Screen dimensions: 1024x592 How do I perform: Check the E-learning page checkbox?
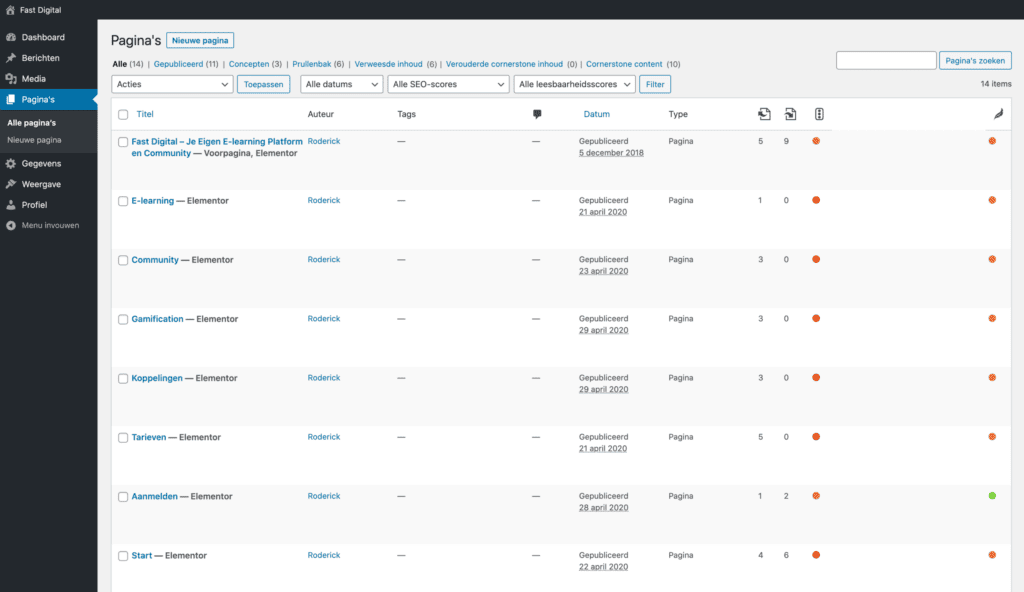(123, 201)
